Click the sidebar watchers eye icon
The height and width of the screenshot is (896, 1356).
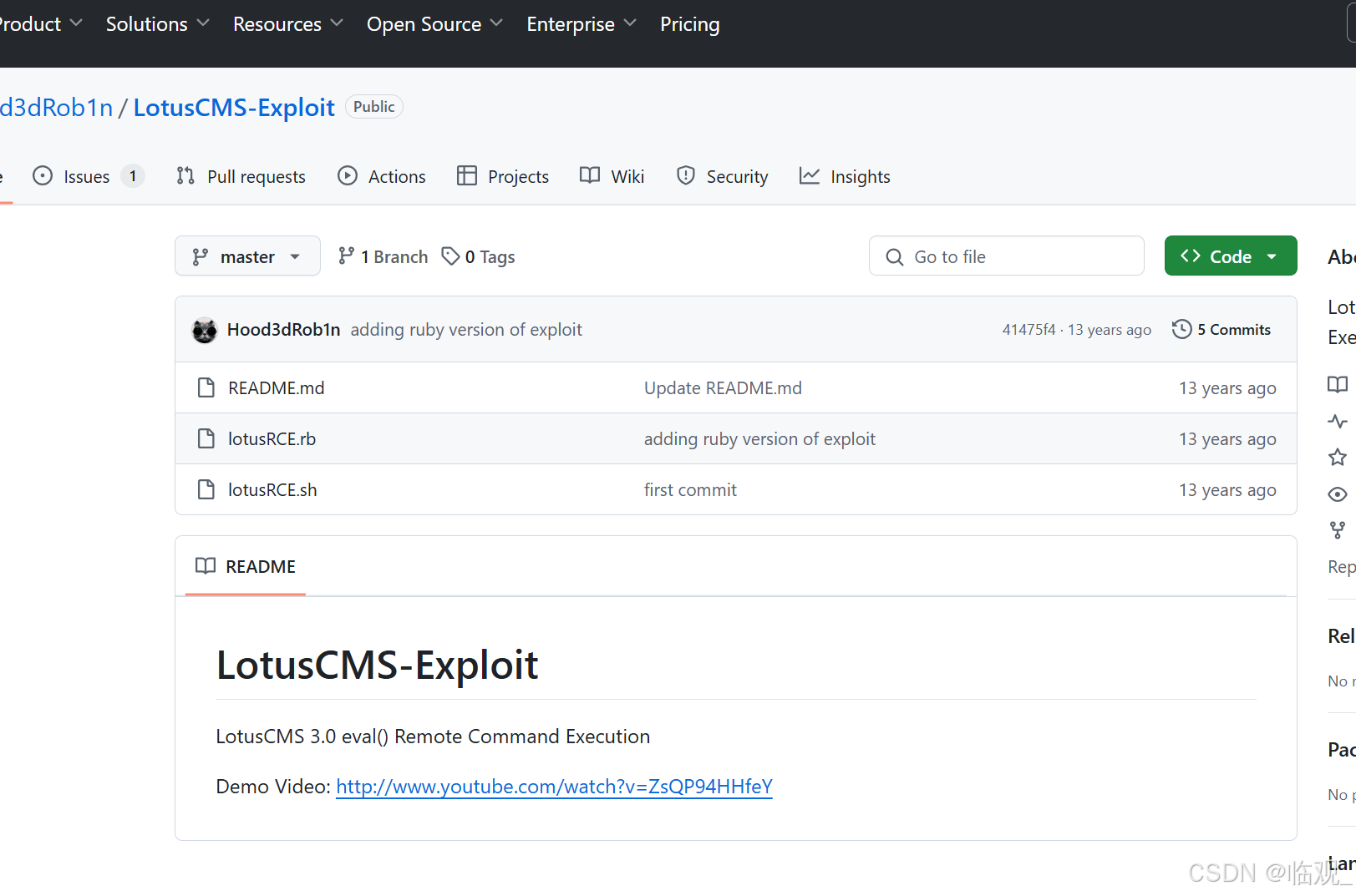(x=1338, y=494)
